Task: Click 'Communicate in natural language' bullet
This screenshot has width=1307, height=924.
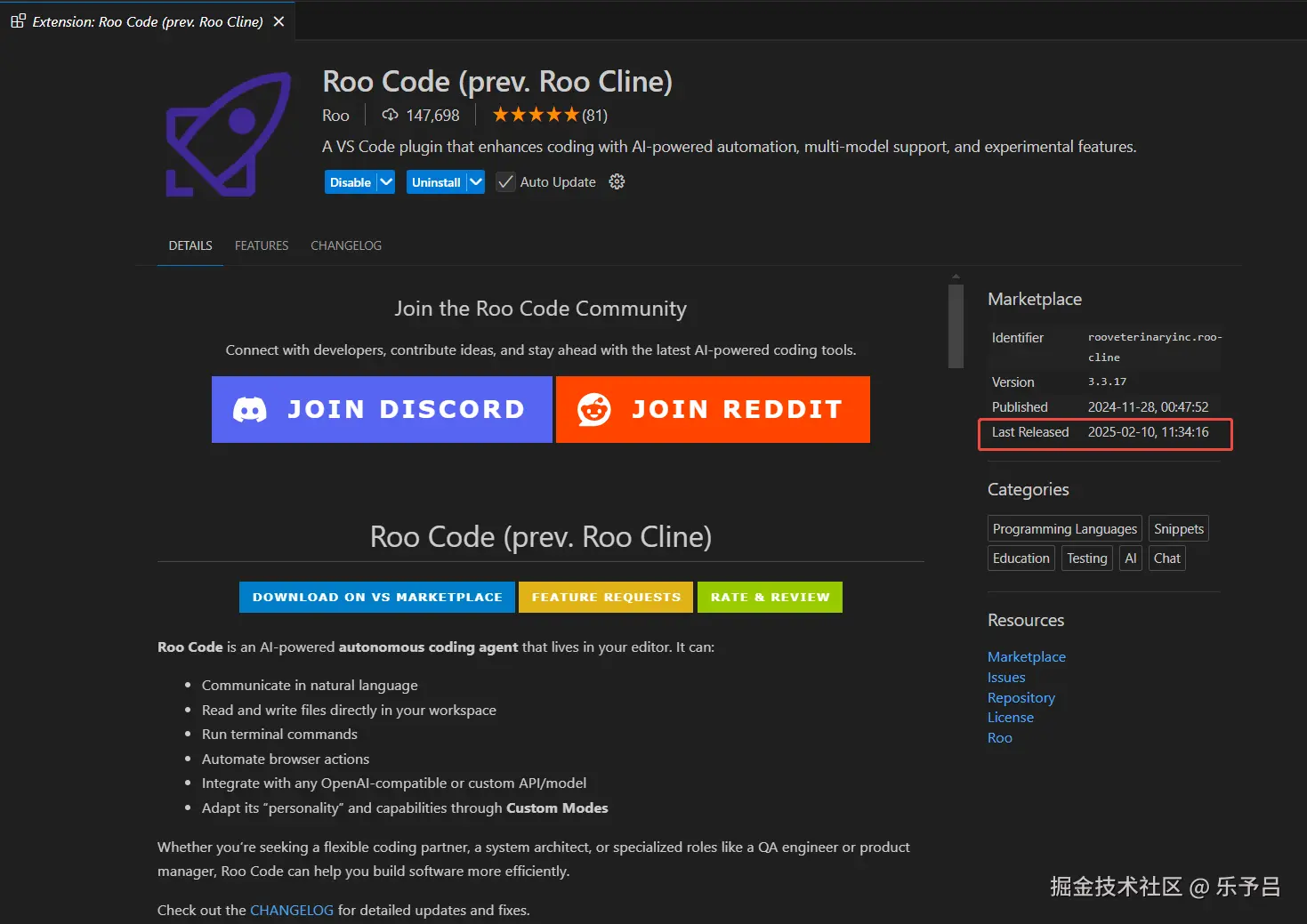Action: pyautogui.click(x=310, y=685)
